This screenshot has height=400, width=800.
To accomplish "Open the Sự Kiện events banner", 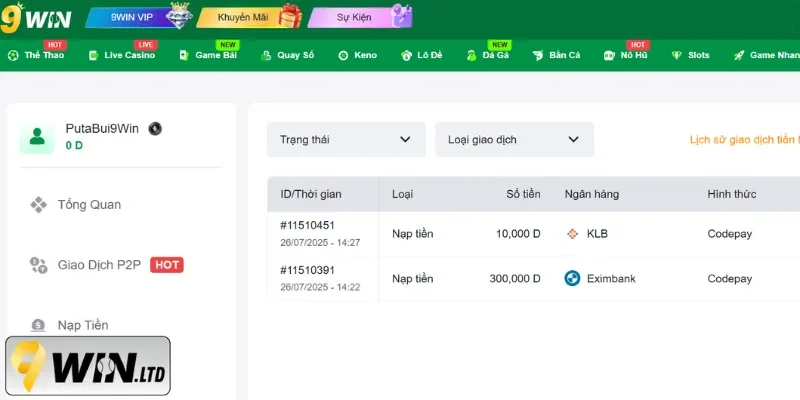I will click(360, 17).
